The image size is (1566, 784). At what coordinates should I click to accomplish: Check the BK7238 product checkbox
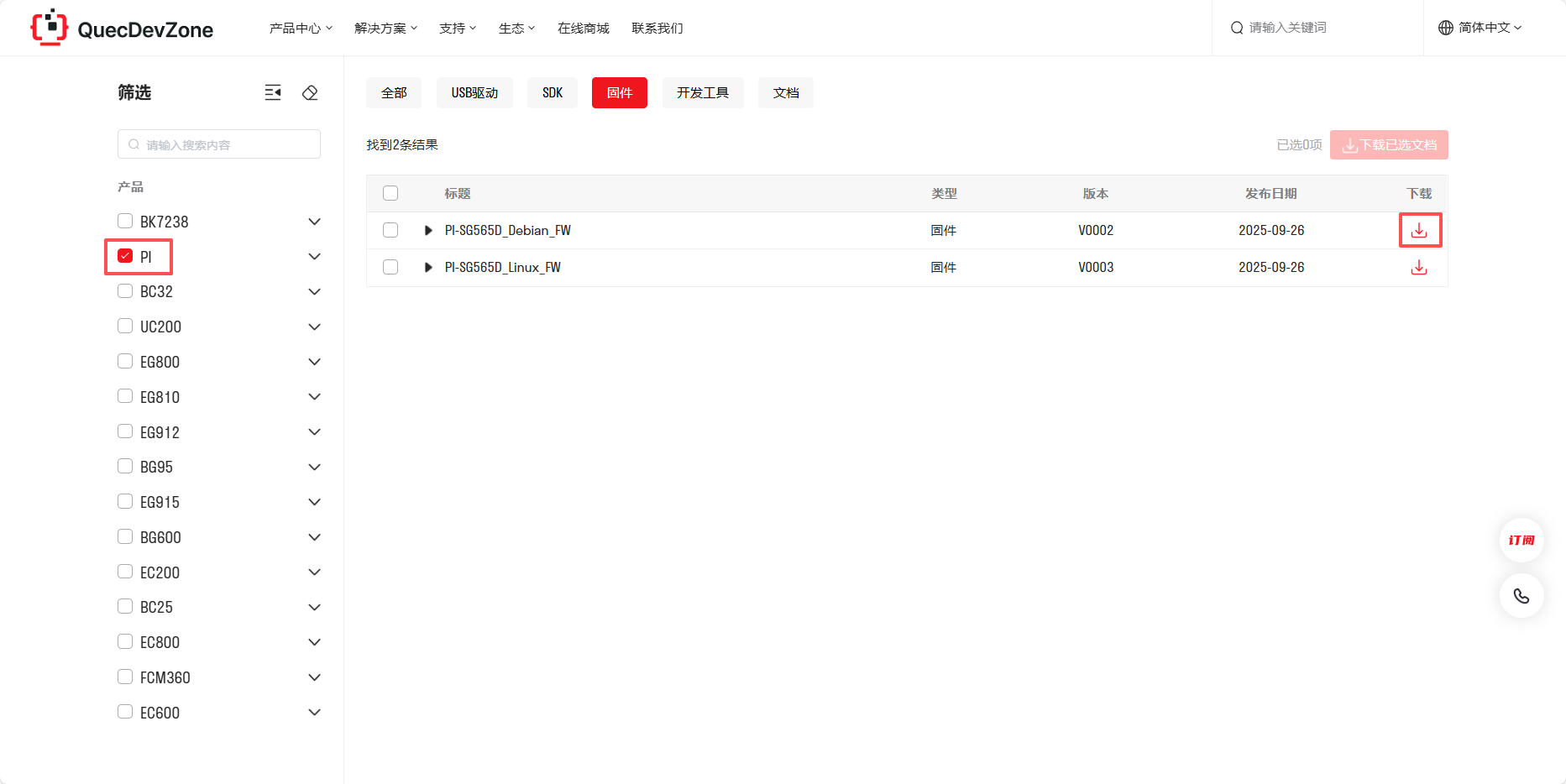125,221
